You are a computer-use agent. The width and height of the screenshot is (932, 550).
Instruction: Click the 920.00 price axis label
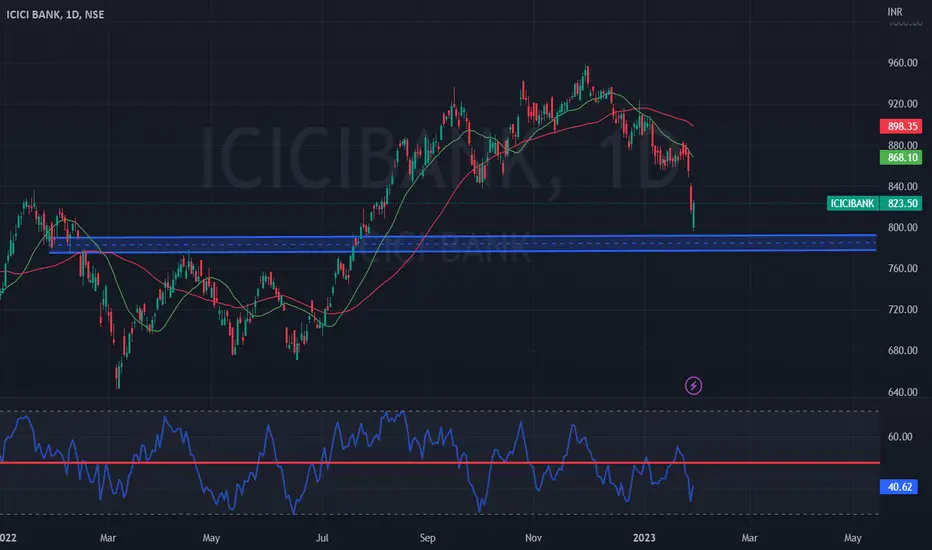[x=902, y=104]
